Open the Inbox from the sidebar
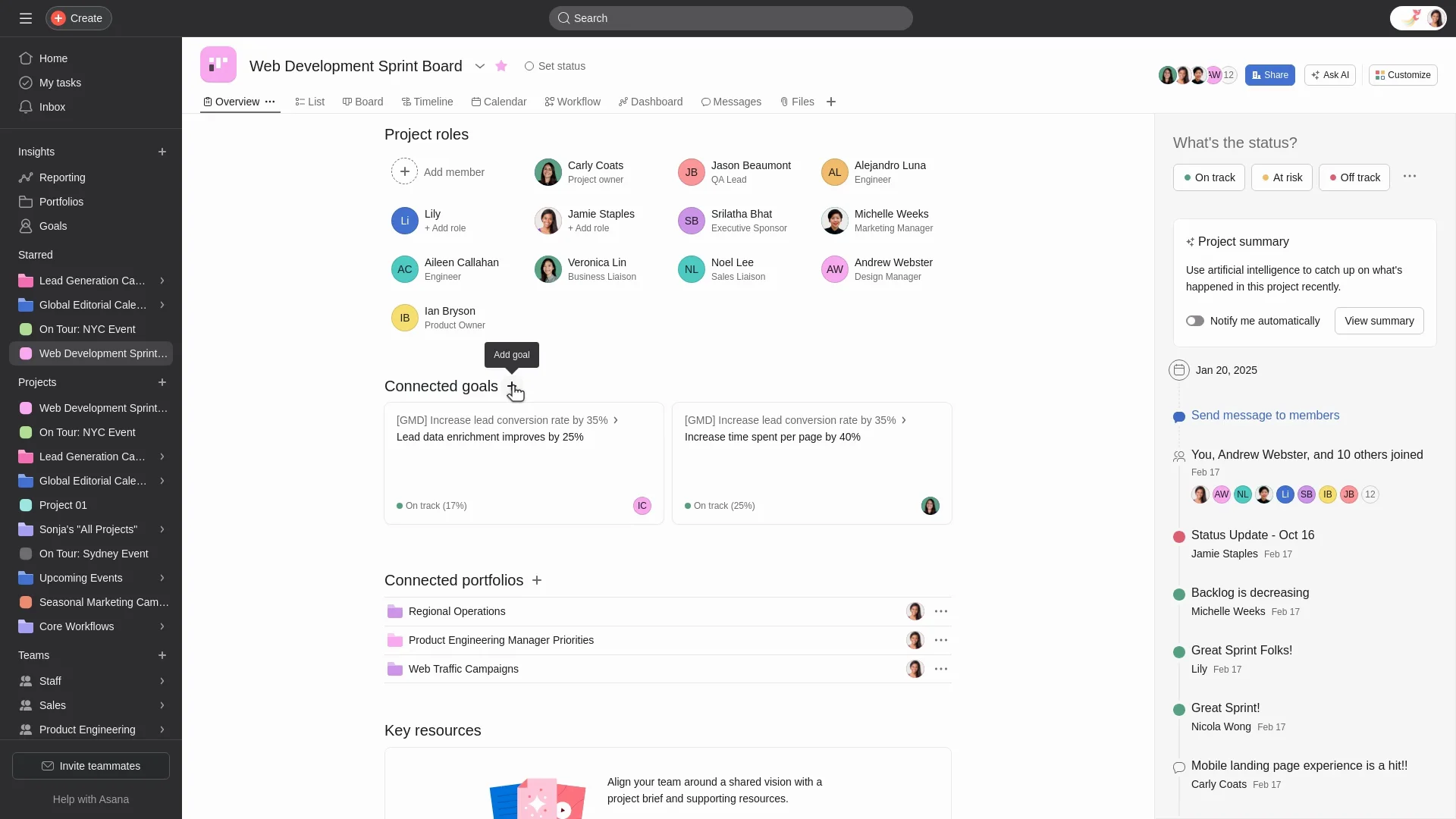The image size is (1456, 819). pyautogui.click(x=51, y=107)
